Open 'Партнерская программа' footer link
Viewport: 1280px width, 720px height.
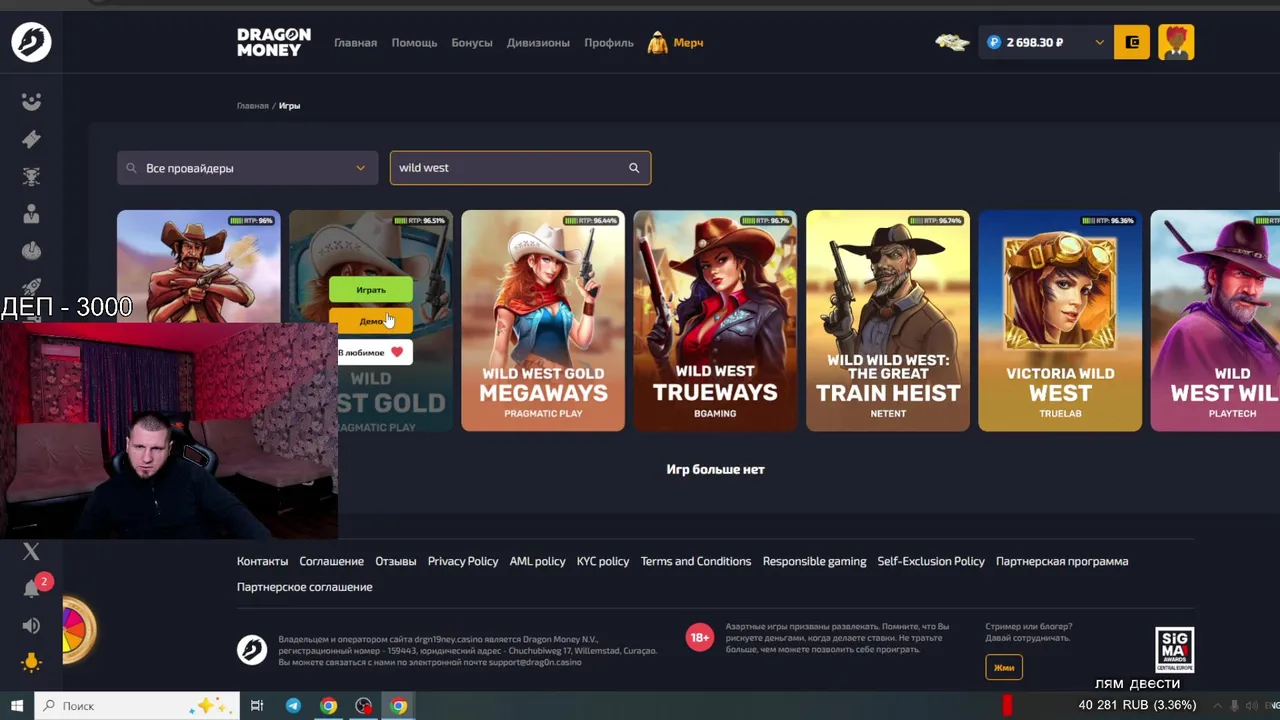pyautogui.click(x=1062, y=561)
